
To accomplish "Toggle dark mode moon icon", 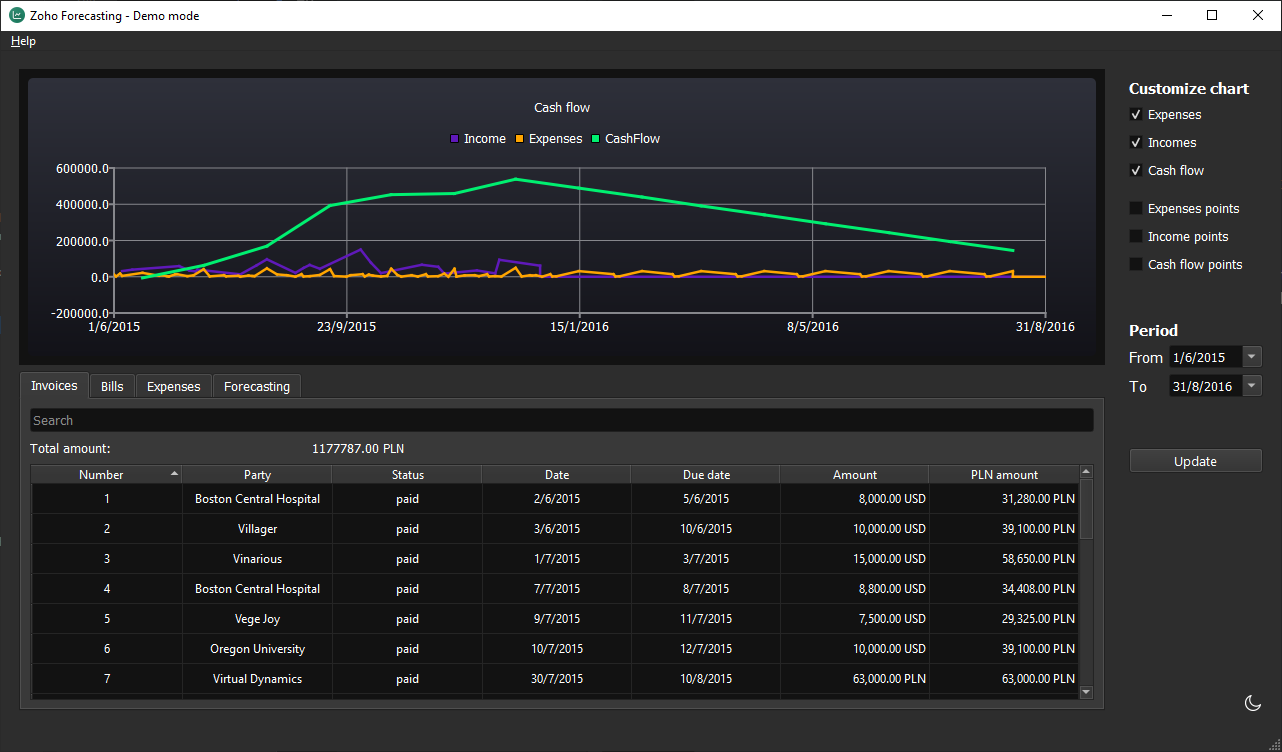I will click(x=1252, y=703).
